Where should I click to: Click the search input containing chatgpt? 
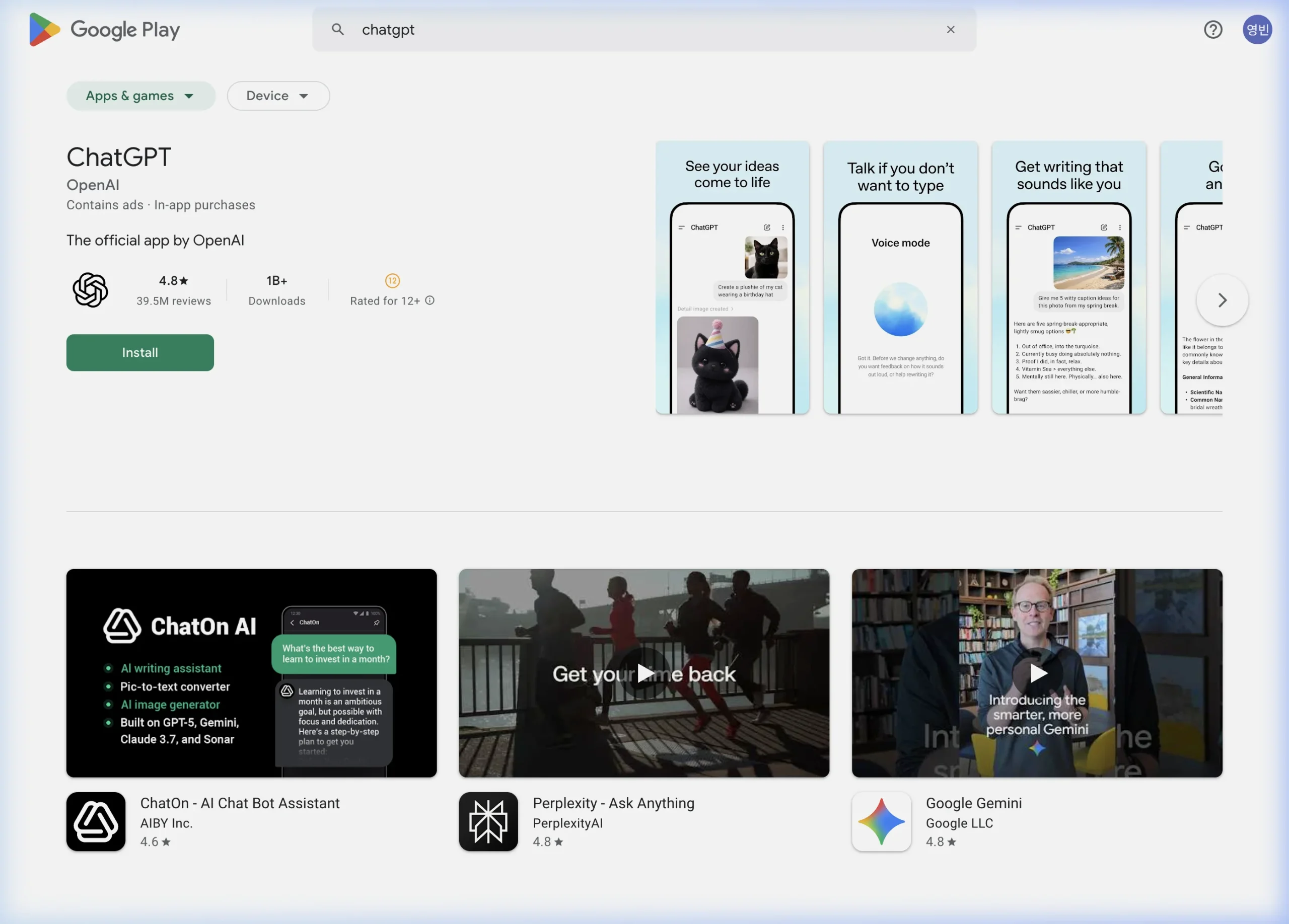[625, 30]
